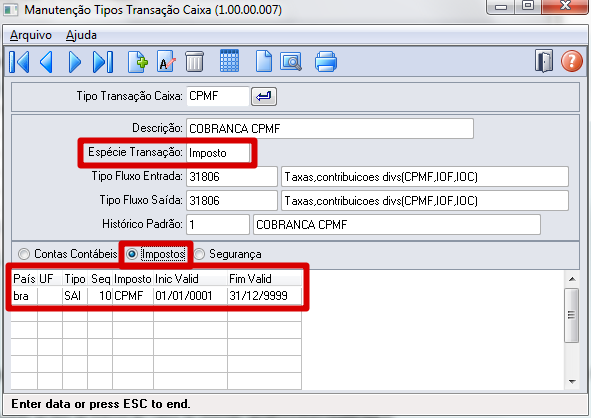Exit via the door icon

click(544, 61)
